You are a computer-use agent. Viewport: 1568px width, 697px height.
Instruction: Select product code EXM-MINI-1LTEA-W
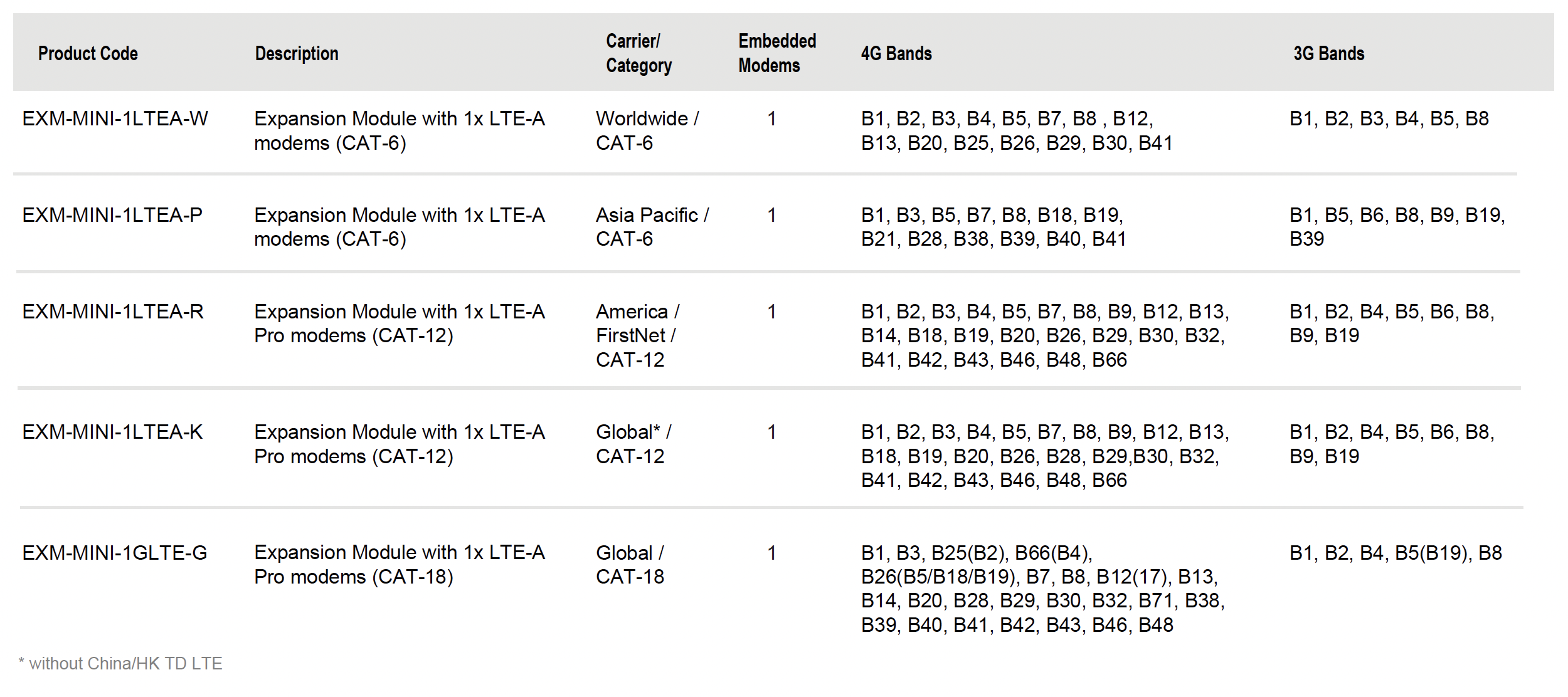(x=115, y=118)
